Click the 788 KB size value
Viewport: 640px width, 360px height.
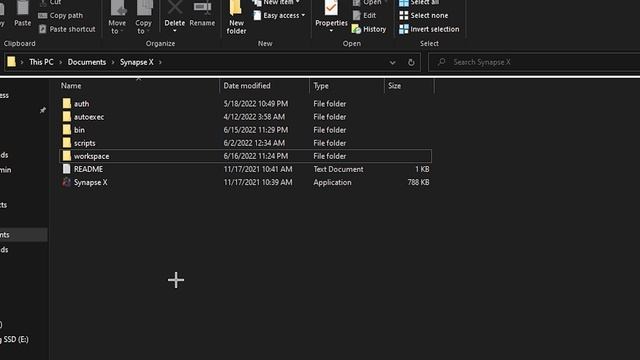[418, 182]
